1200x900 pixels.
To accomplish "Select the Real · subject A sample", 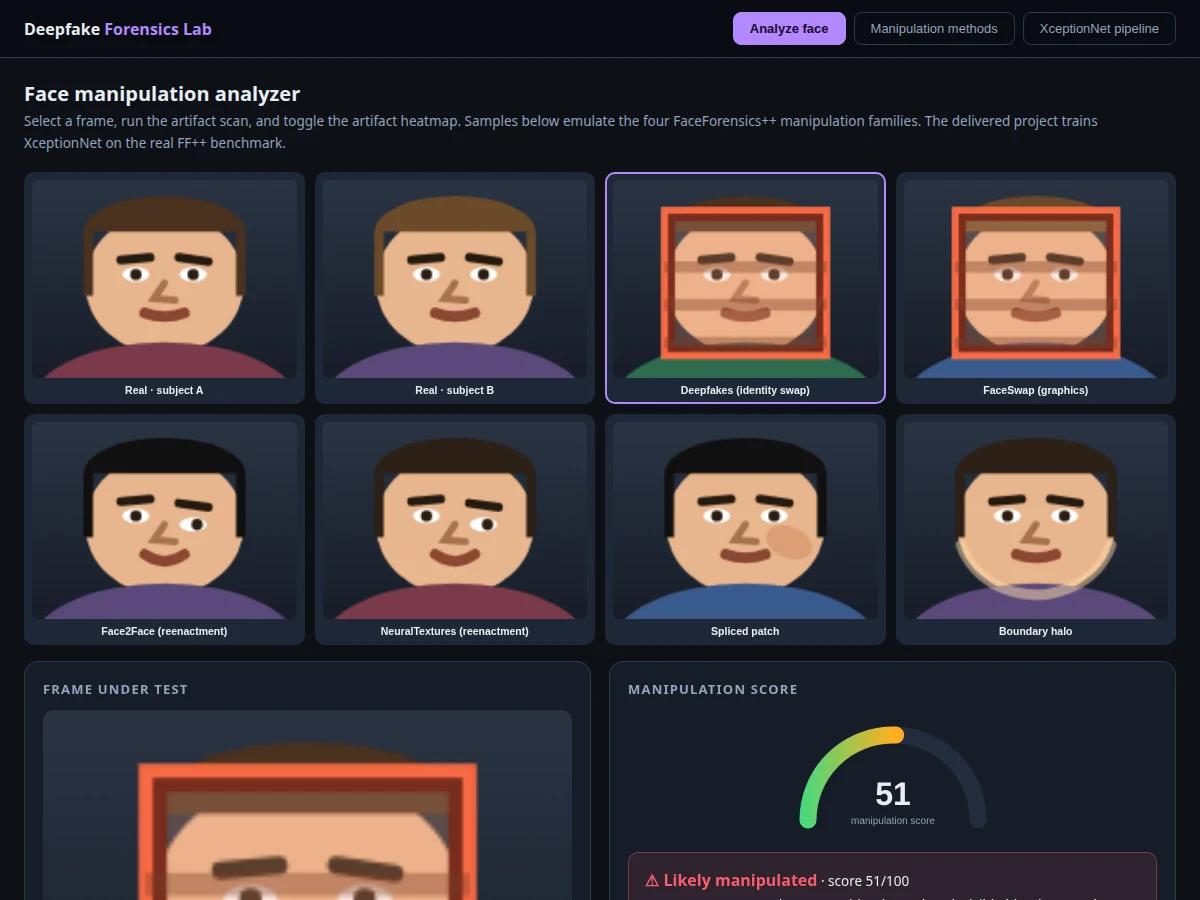I will [x=164, y=288].
